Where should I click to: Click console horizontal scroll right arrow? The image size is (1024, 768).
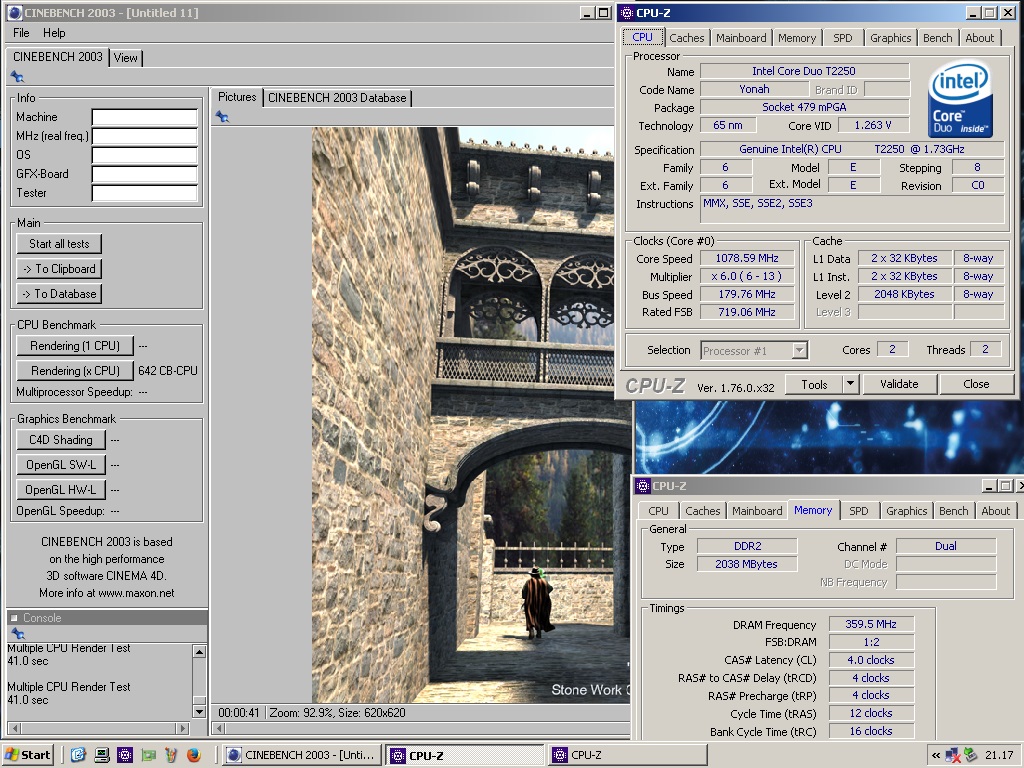click(183, 728)
